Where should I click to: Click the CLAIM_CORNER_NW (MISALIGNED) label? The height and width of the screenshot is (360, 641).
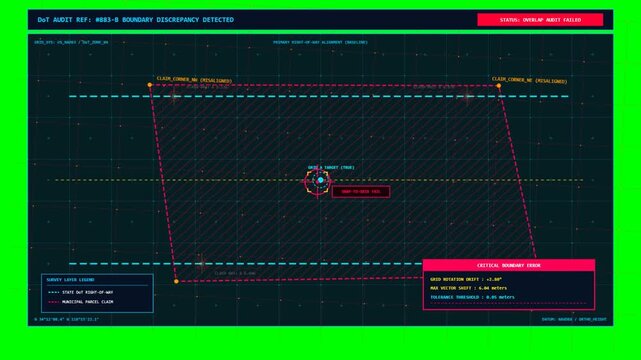click(194, 80)
